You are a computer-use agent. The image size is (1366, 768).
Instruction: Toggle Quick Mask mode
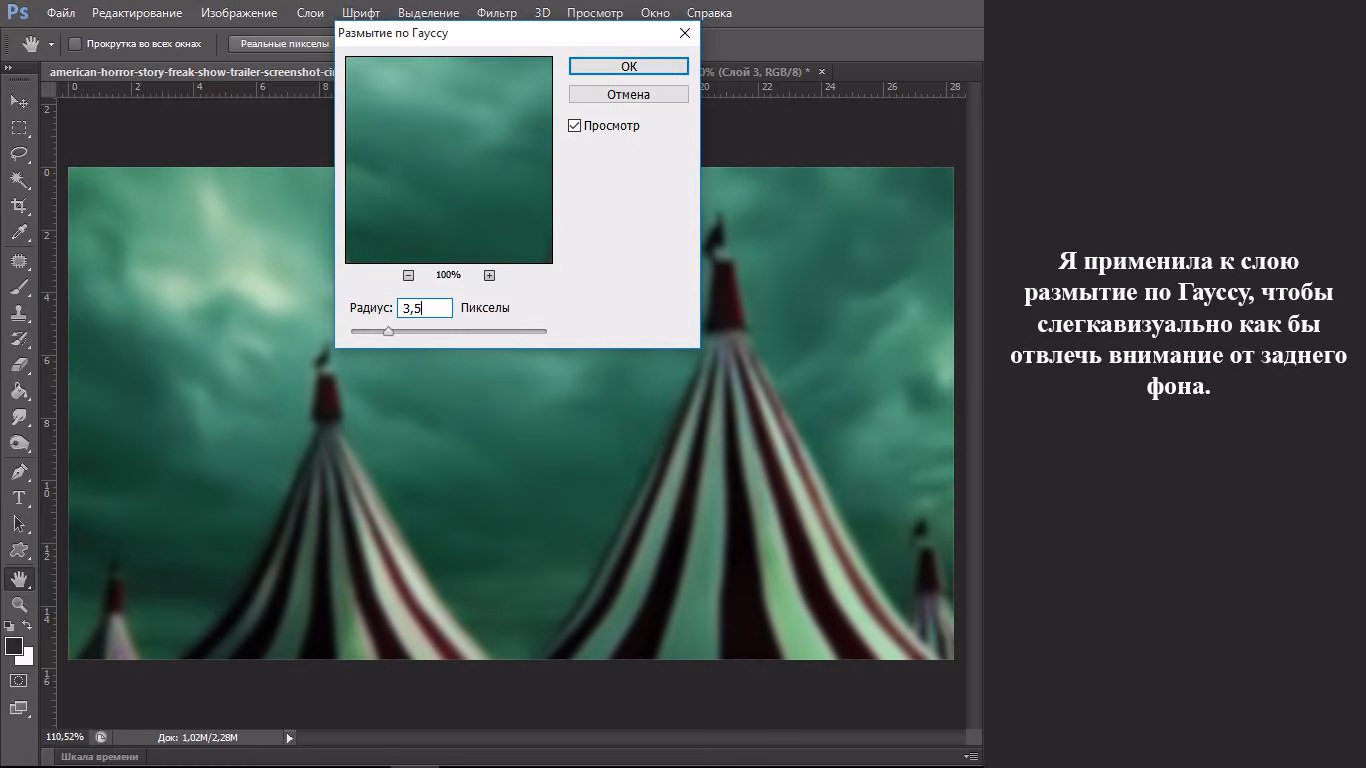[19, 681]
